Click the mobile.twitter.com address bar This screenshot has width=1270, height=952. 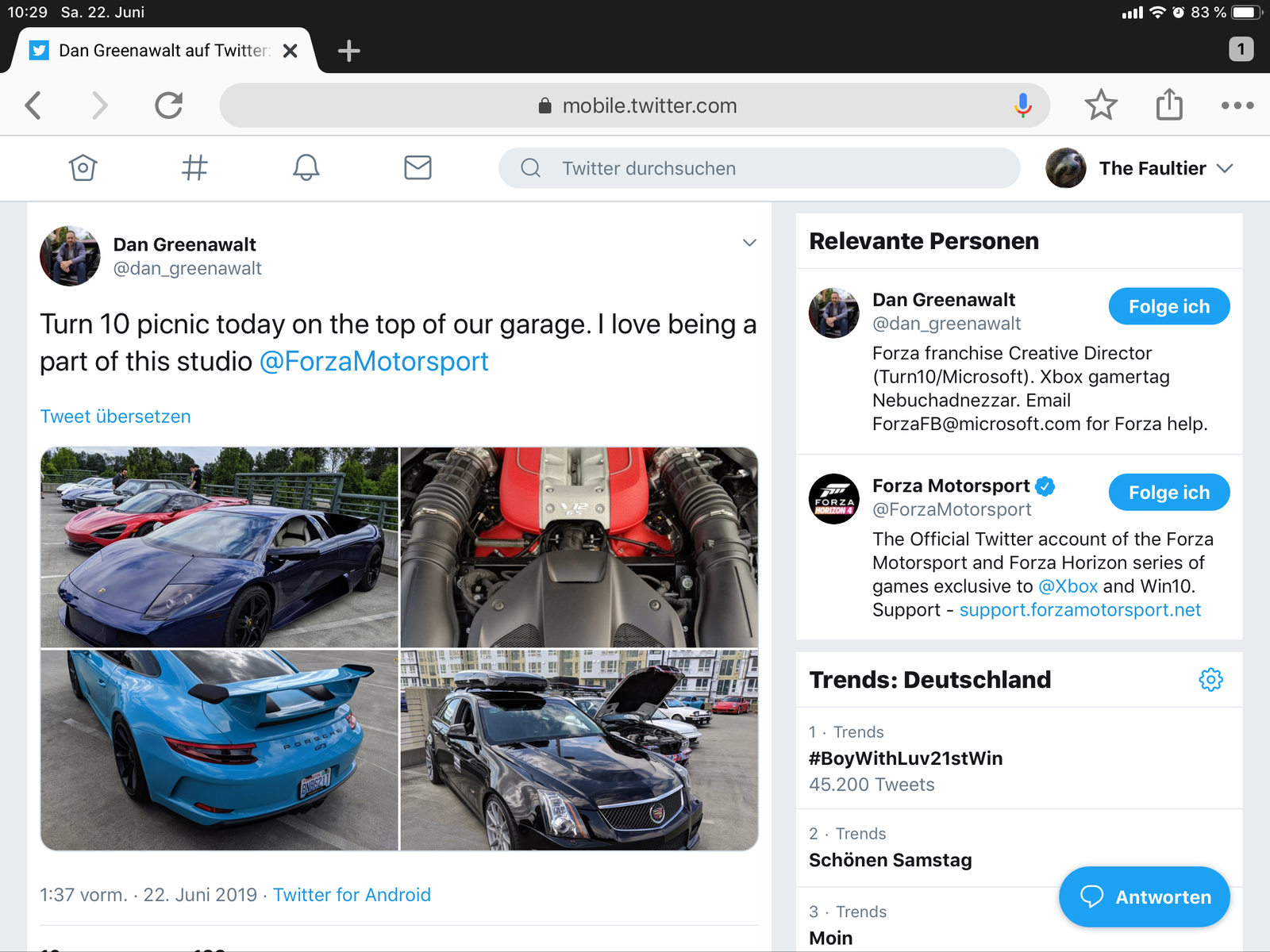click(635, 105)
